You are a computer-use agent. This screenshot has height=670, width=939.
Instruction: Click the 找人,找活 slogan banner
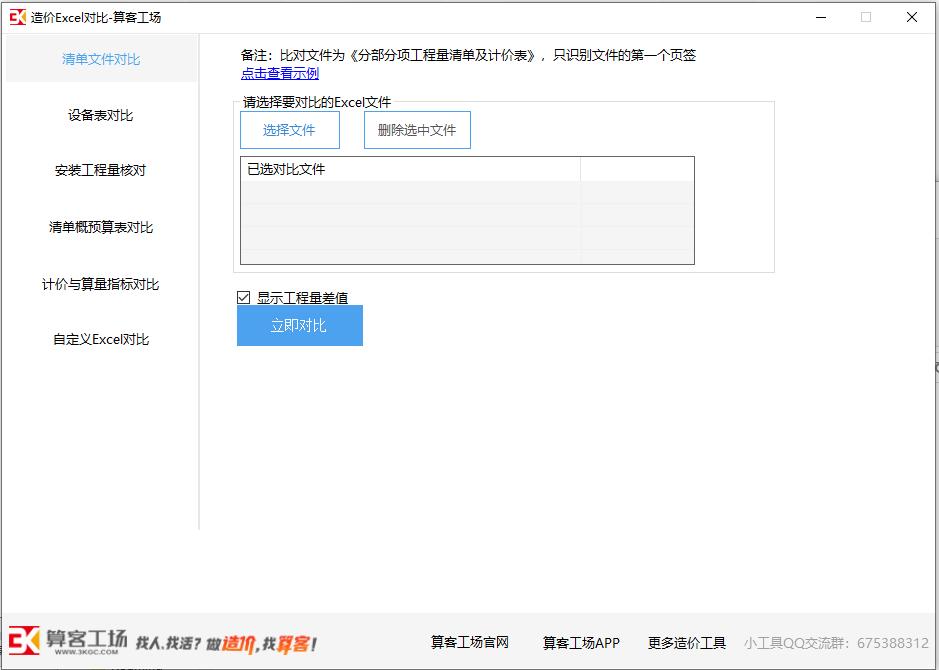coord(226,643)
